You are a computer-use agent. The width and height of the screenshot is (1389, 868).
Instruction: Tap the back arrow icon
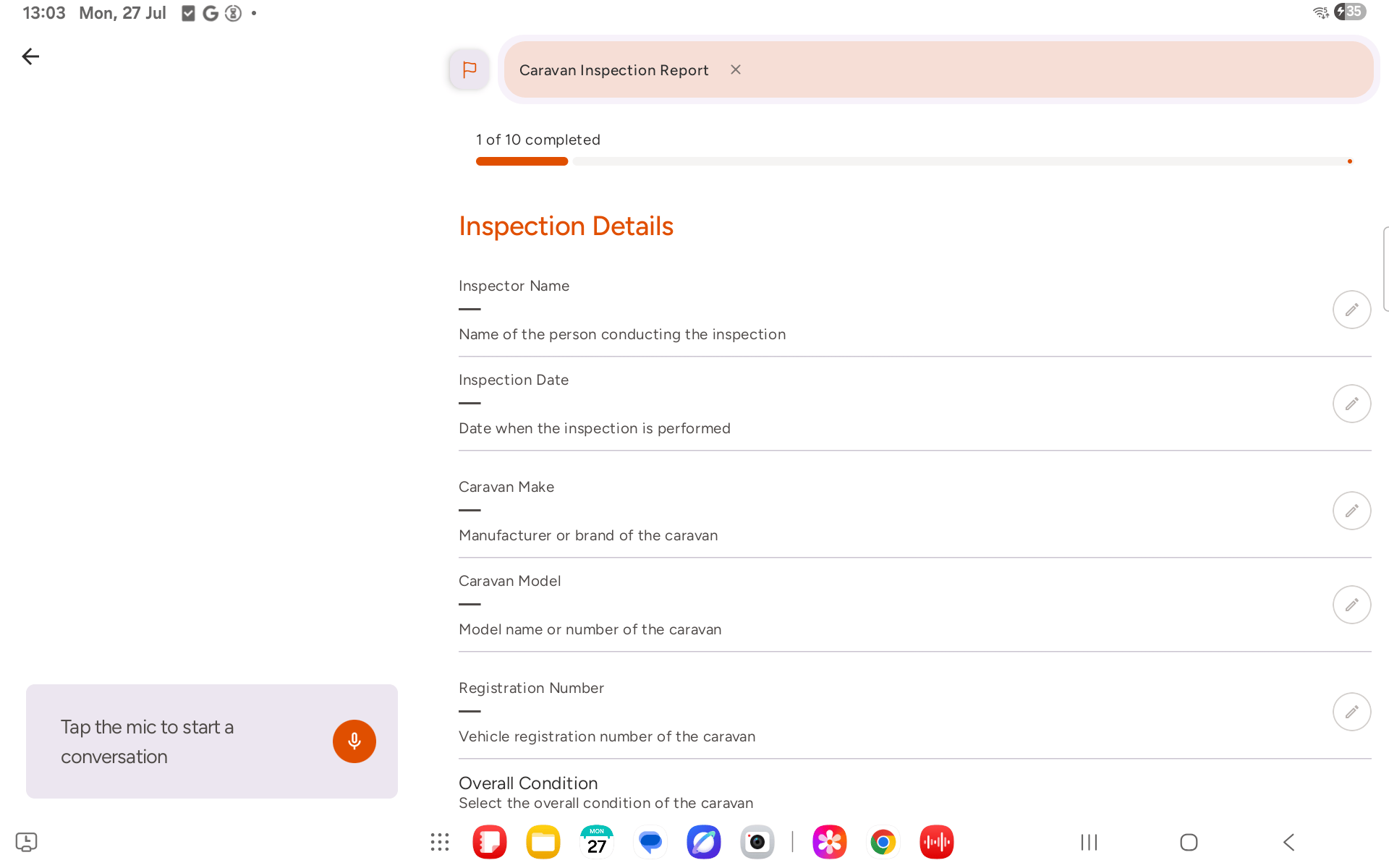[x=30, y=56]
